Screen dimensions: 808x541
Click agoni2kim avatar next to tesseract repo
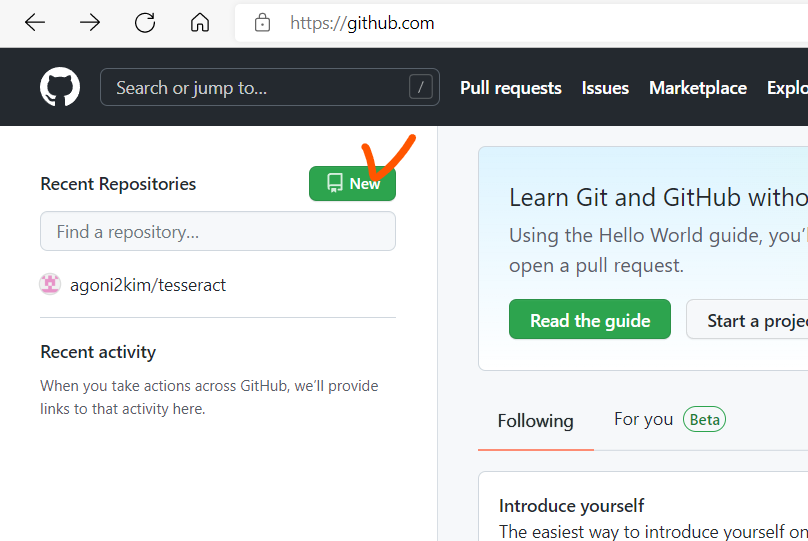50,284
